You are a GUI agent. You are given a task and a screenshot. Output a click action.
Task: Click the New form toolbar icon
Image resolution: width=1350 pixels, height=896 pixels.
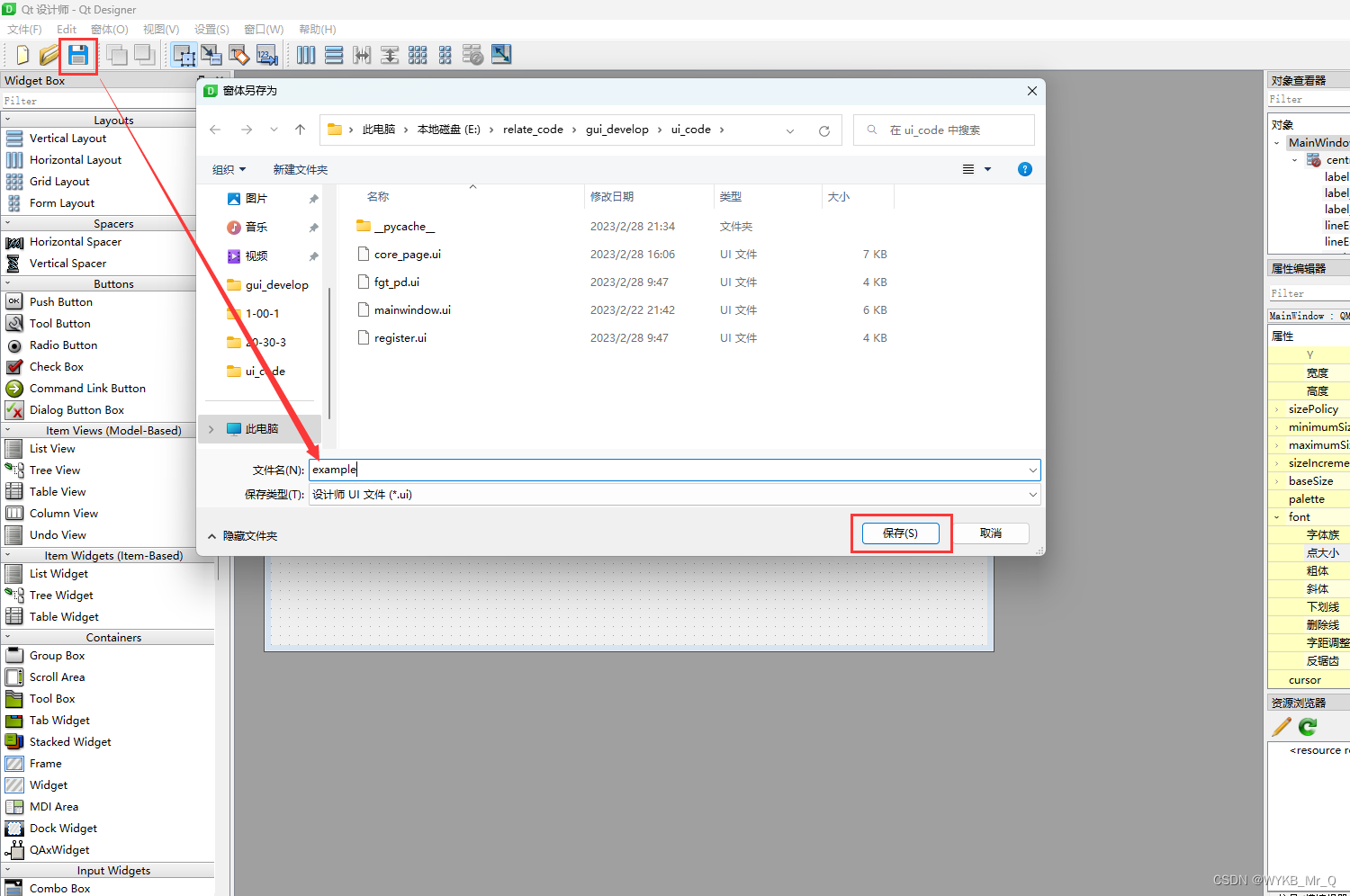(x=22, y=55)
